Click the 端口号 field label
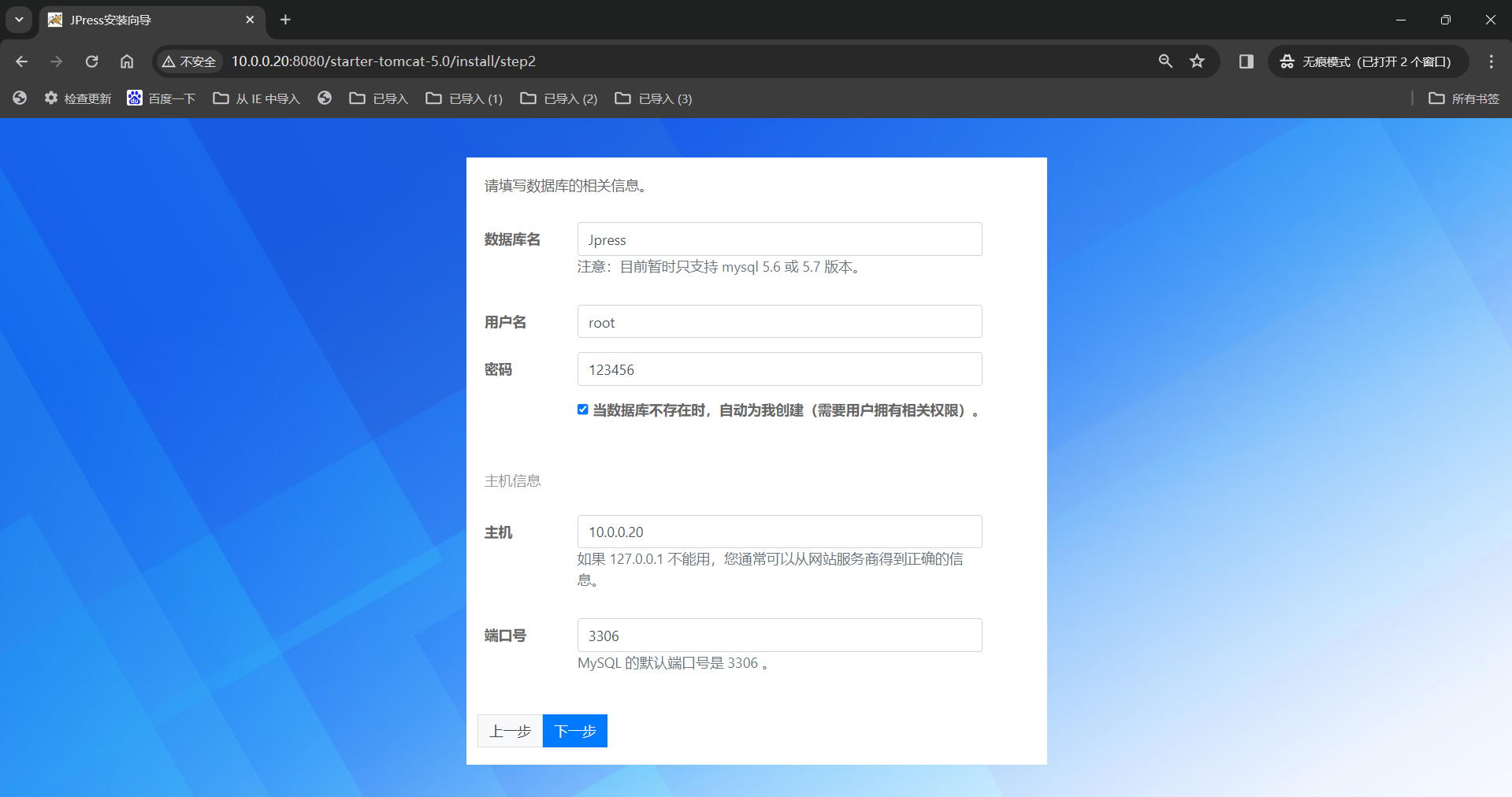The image size is (1512, 797). pyautogui.click(x=505, y=636)
